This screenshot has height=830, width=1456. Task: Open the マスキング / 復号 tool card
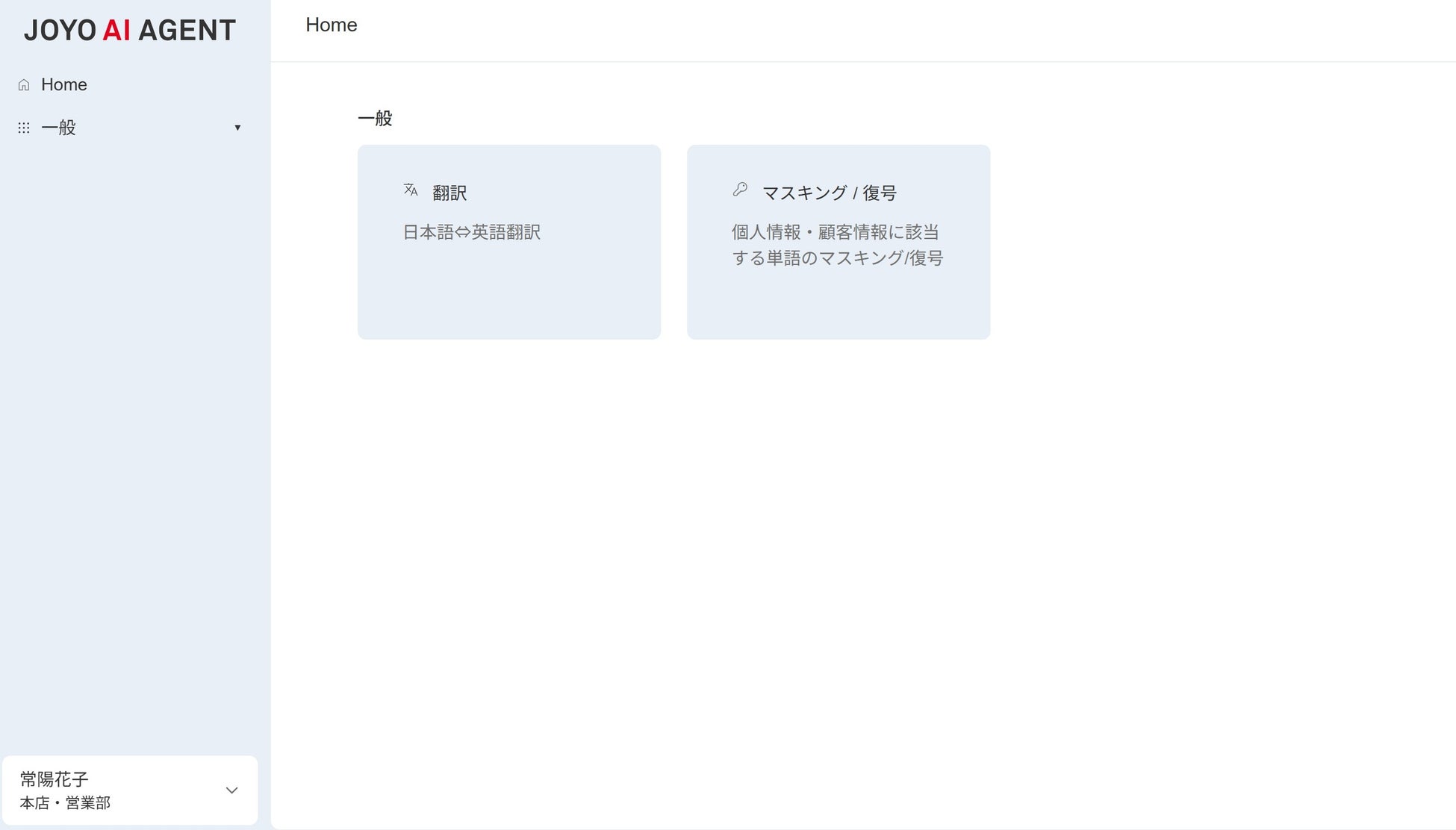838,241
